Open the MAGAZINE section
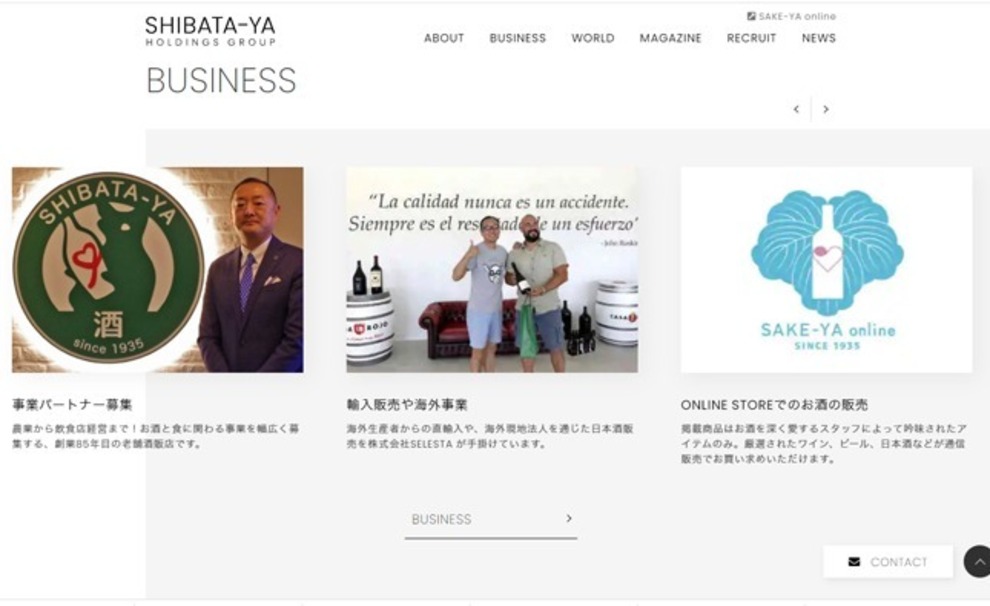This screenshot has width=990, height=606. pyautogui.click(x=671, y=38)
